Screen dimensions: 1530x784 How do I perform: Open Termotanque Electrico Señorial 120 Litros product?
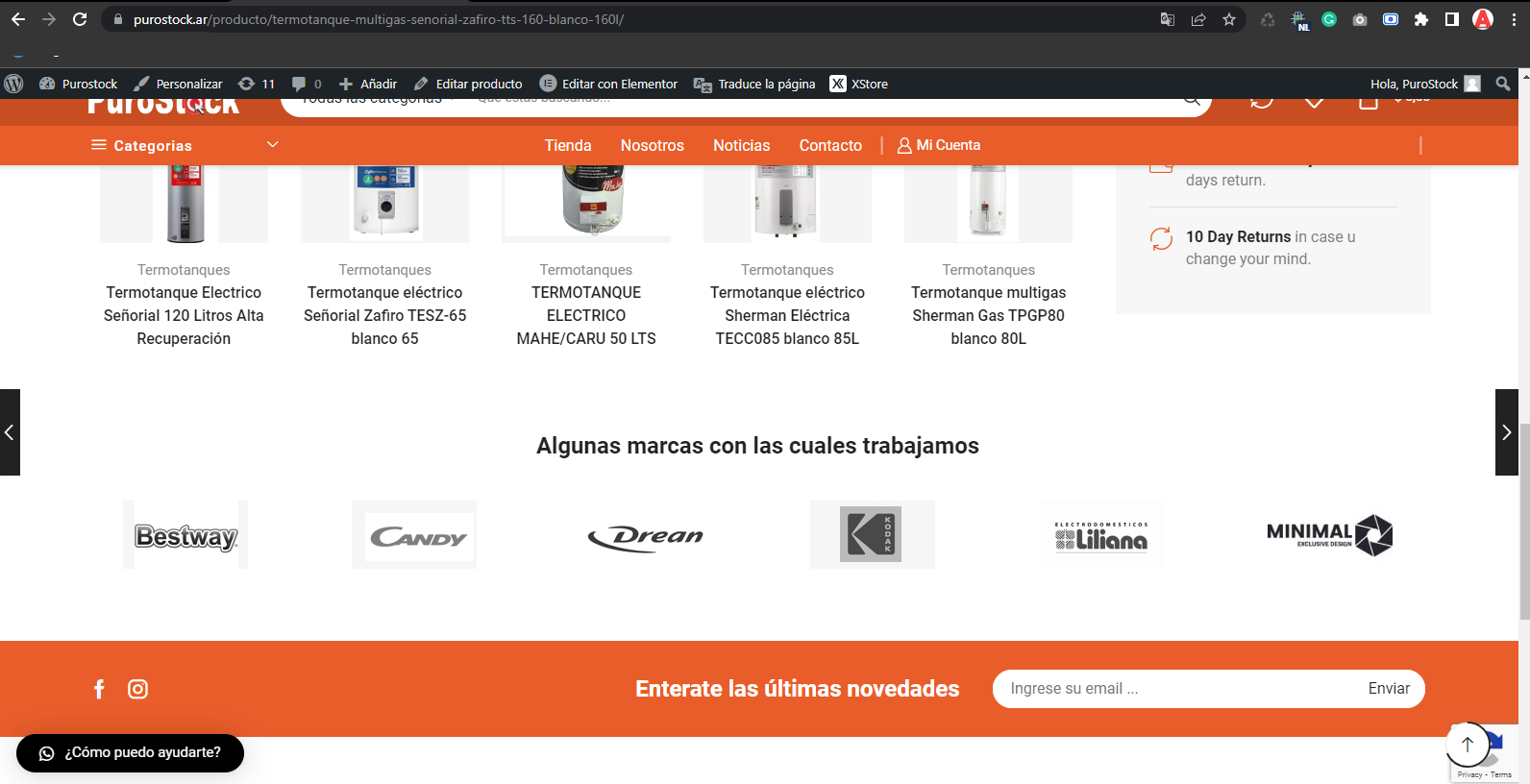(x=184, y=315)
